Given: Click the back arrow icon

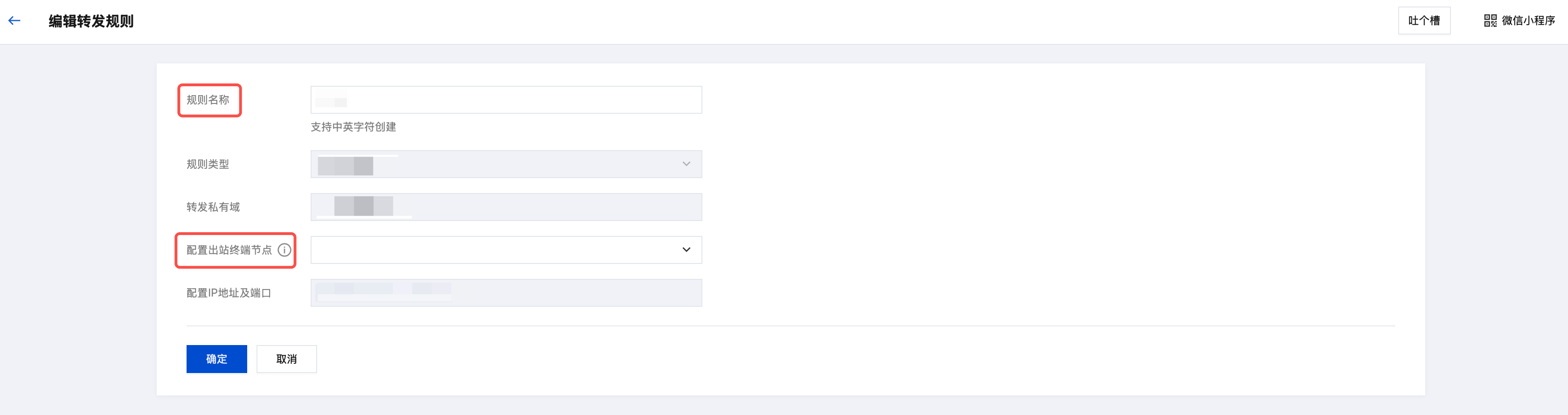Looking at the screenshot, I should 14,21.
